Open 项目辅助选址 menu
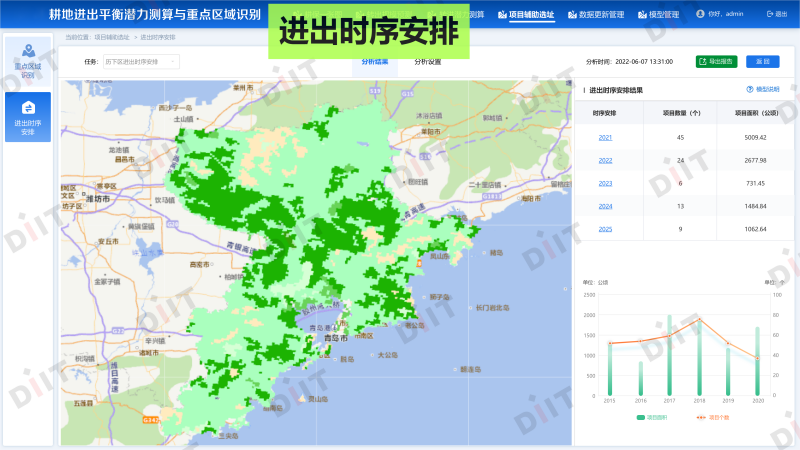This screenshot has height=450, width=800. pyautogui.click(x=526, y=14)
